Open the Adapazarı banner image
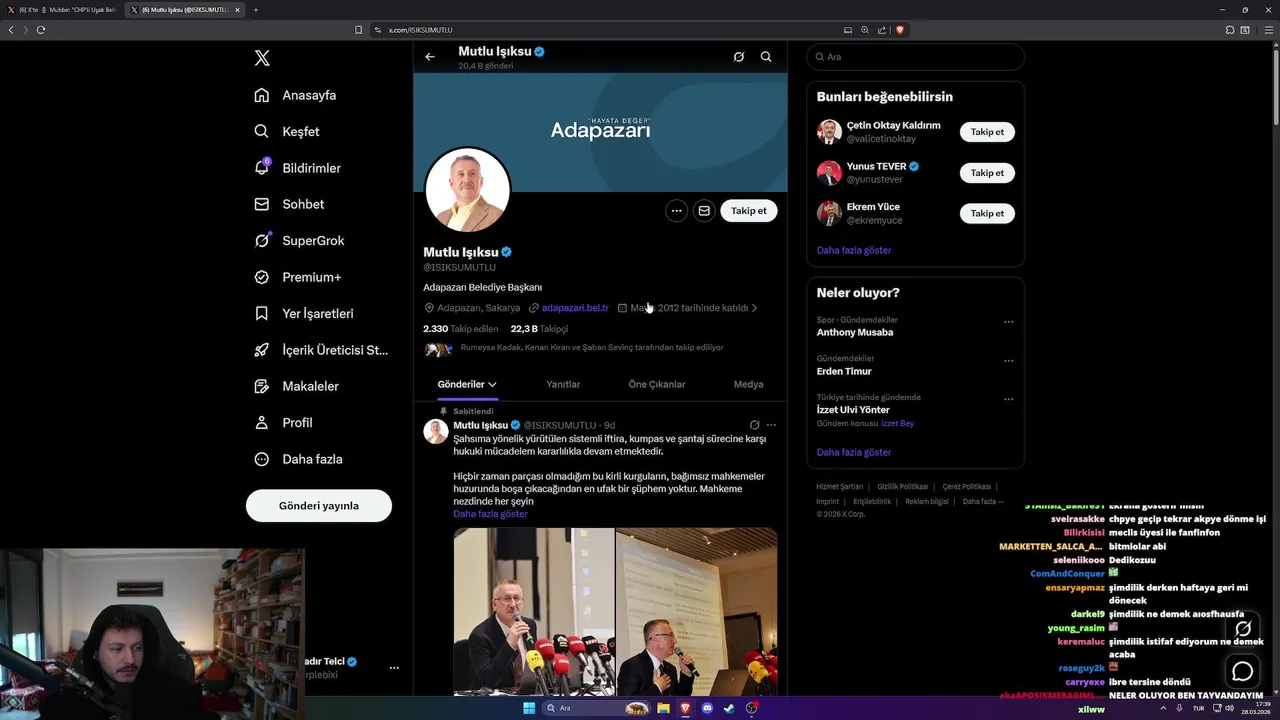Viewport: 1280px width, 720px height. (x=600, y=130)
